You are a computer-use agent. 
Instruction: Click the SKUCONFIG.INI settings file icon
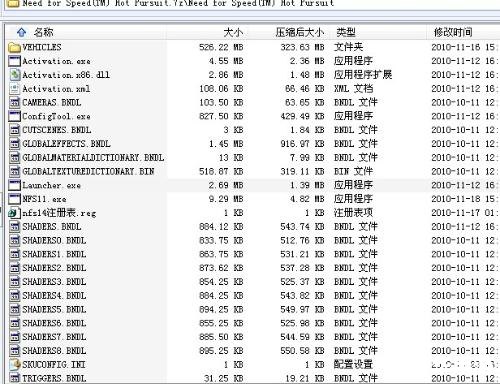(14, 365)
